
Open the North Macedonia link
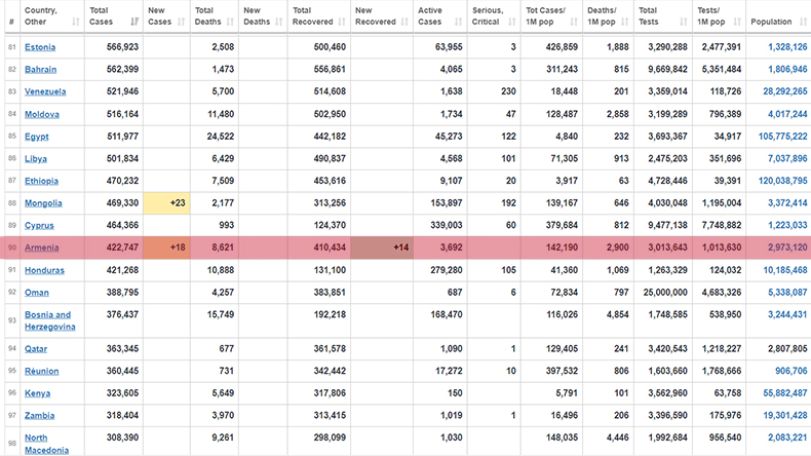click(x=47, y=444)
